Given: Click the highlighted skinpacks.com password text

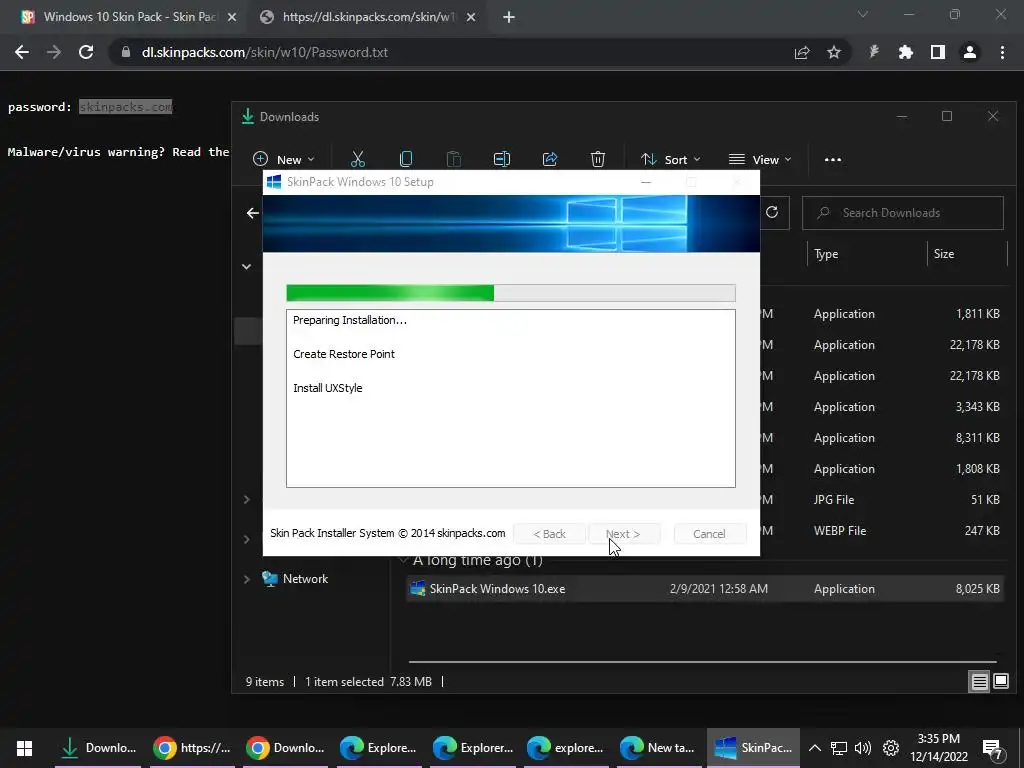Looking at the screenshot, I should click(125, 106).
